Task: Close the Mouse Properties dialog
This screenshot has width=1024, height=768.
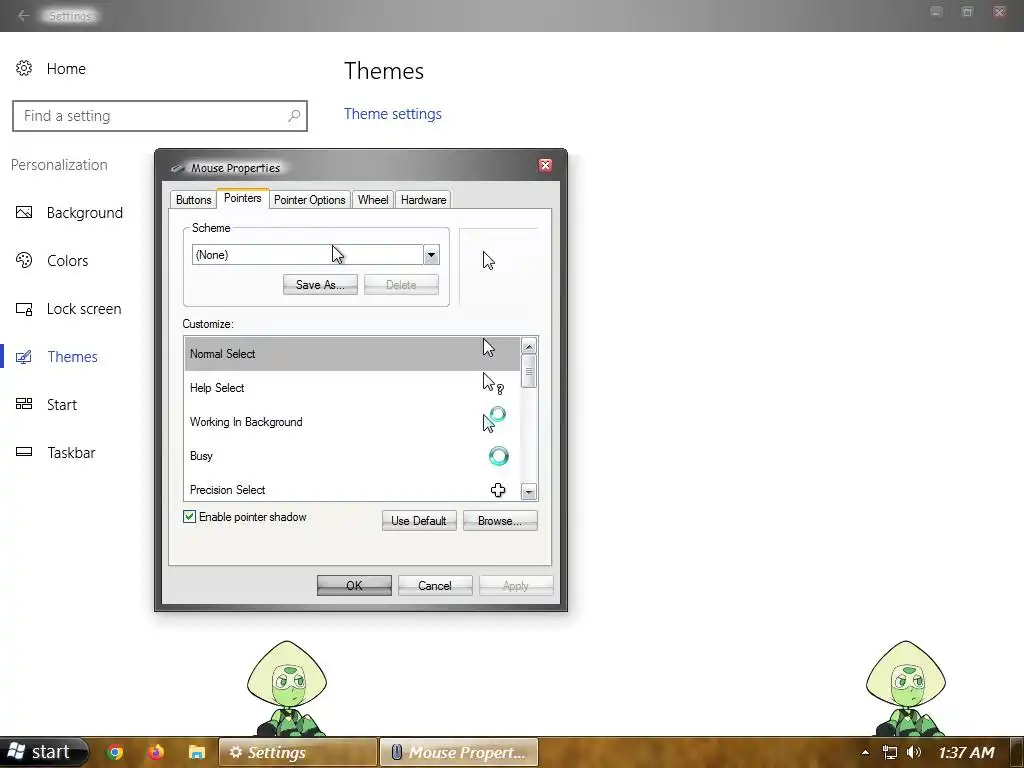Action: point(545,165)
